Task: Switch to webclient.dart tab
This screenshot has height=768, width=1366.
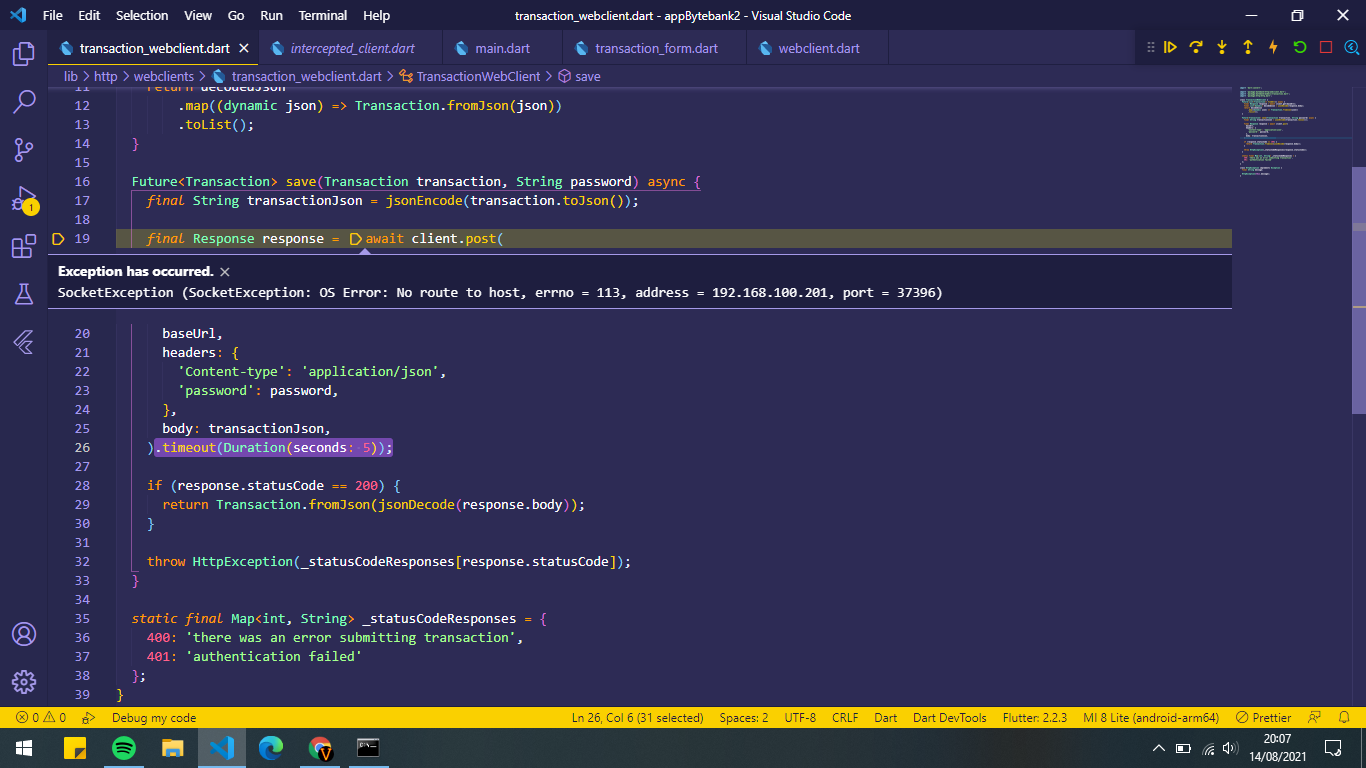Action: tap(818, 48)
